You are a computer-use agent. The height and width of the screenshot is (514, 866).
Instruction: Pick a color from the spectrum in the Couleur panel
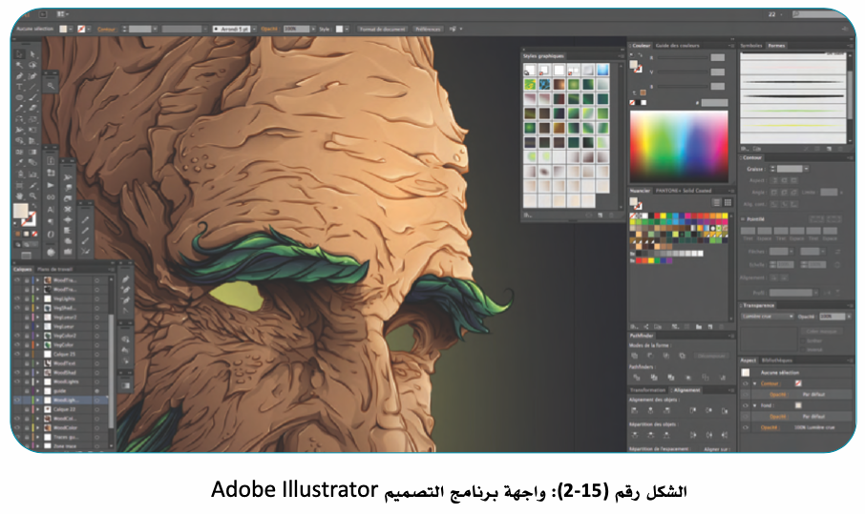[679, 146]
